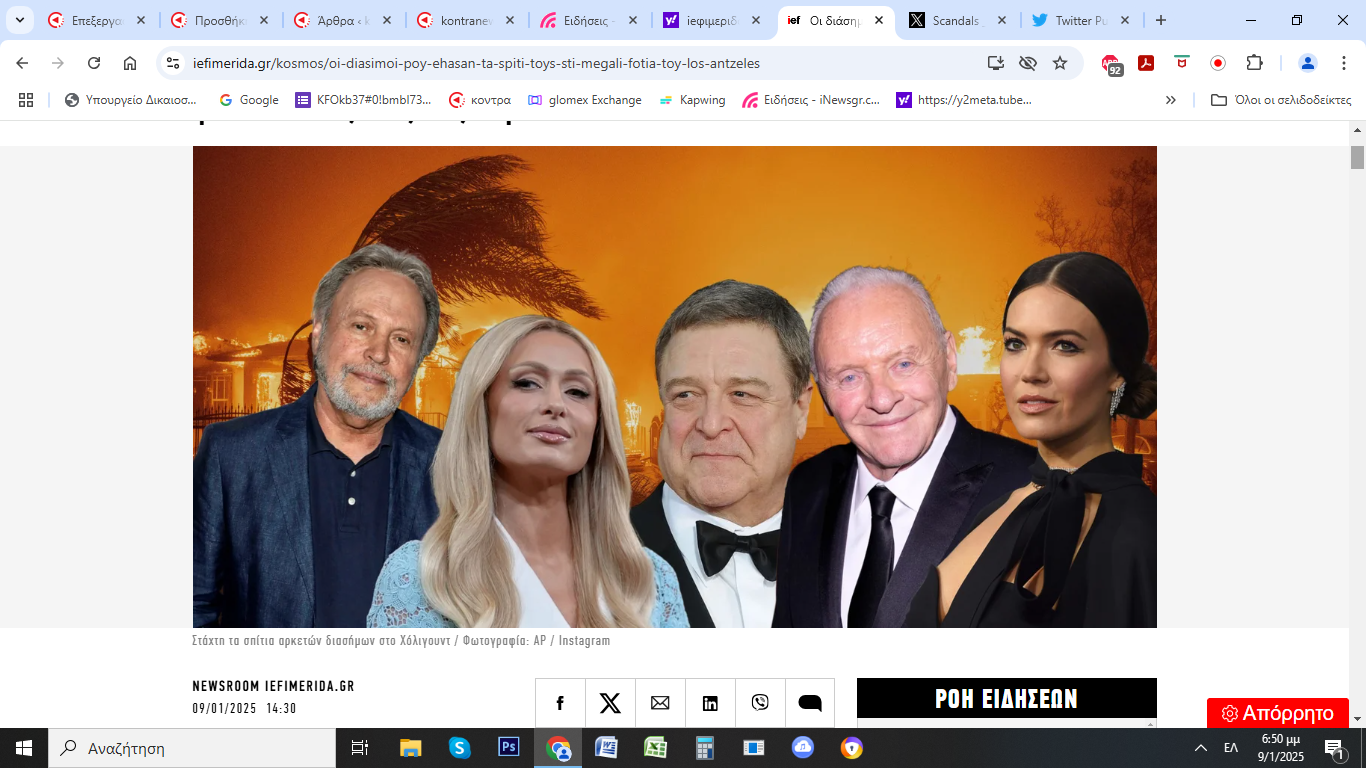Screen dimensions: 1366x768
Task: Open the glomex Exchange bookmark
Action: 585,100
